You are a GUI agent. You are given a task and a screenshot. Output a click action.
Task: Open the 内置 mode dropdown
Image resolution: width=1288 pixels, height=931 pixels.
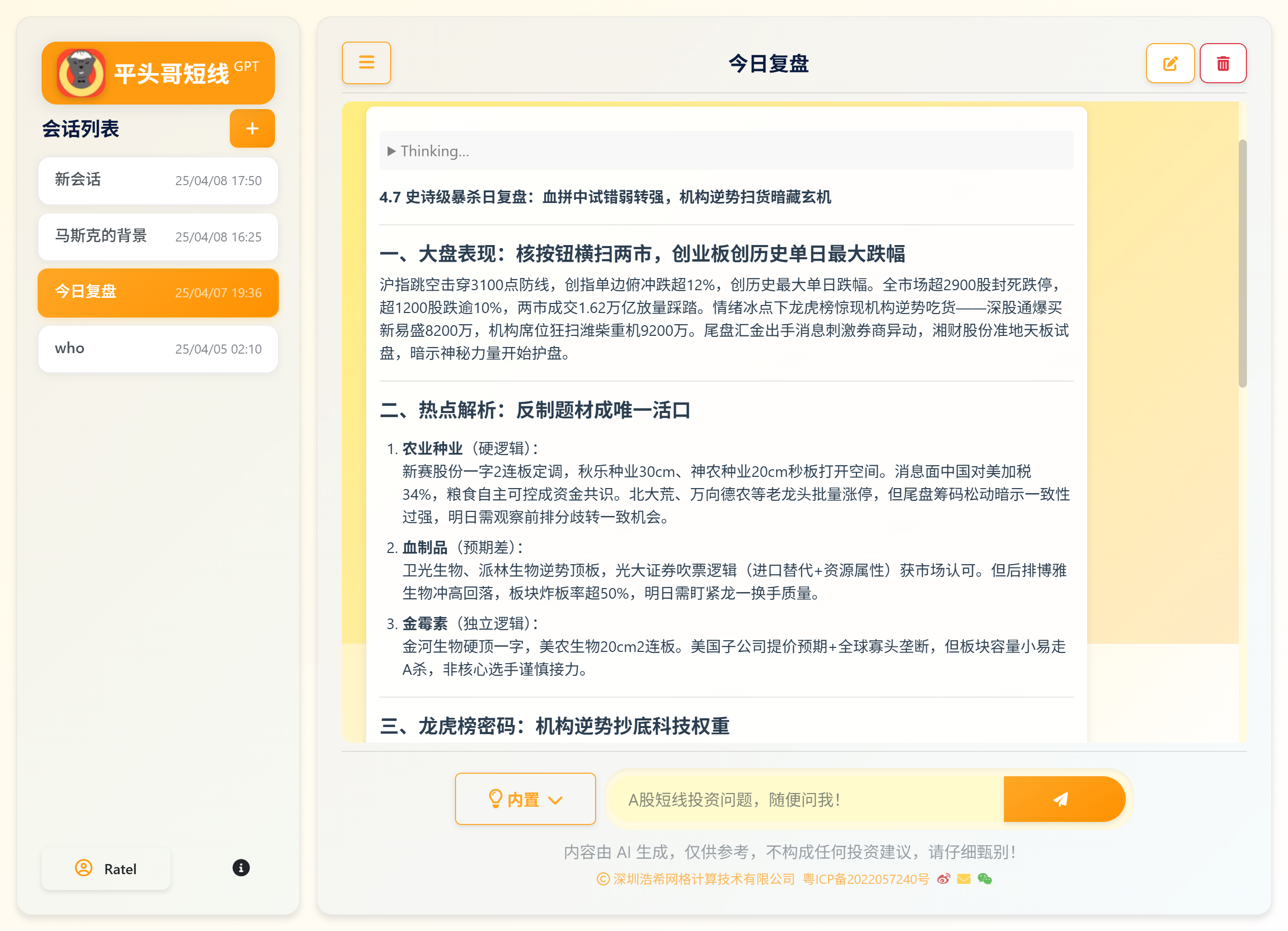524,799
